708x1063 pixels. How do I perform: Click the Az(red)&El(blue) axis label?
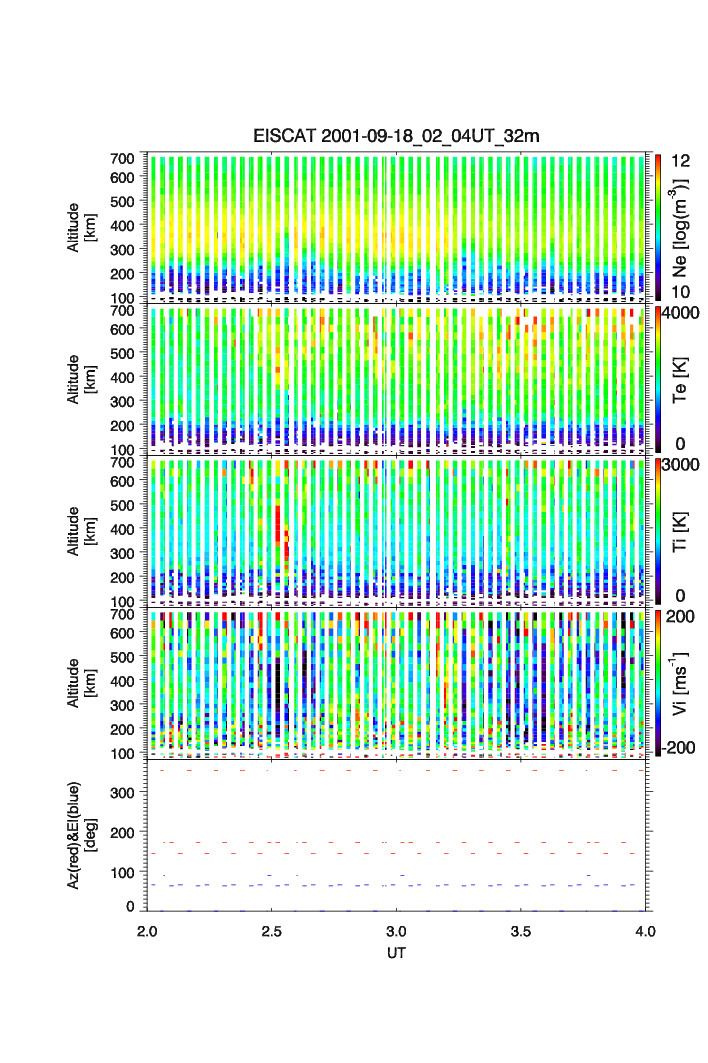pyautogui.click(x=80, y=834)
